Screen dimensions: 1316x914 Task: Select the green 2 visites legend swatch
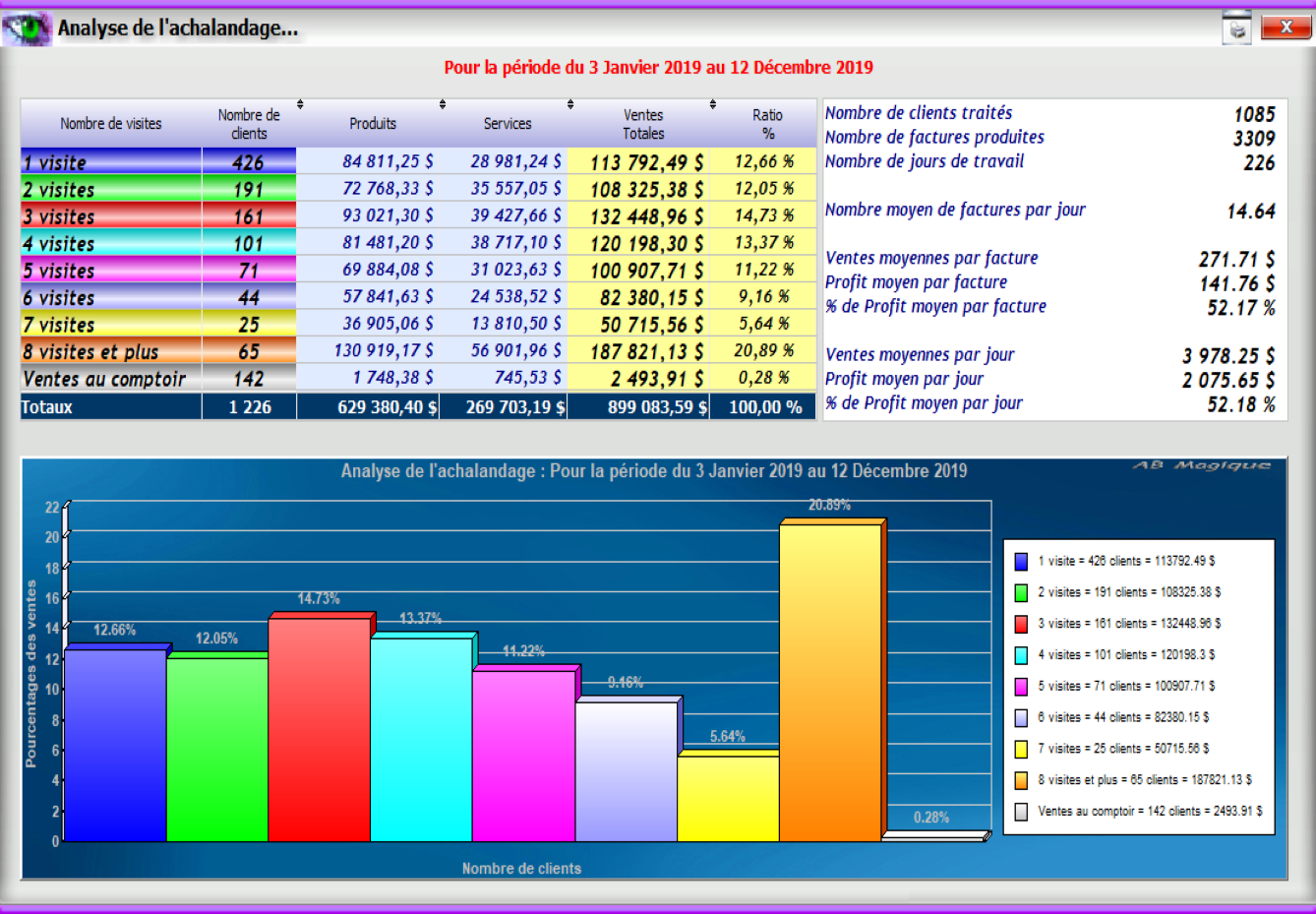[1021, 593]
